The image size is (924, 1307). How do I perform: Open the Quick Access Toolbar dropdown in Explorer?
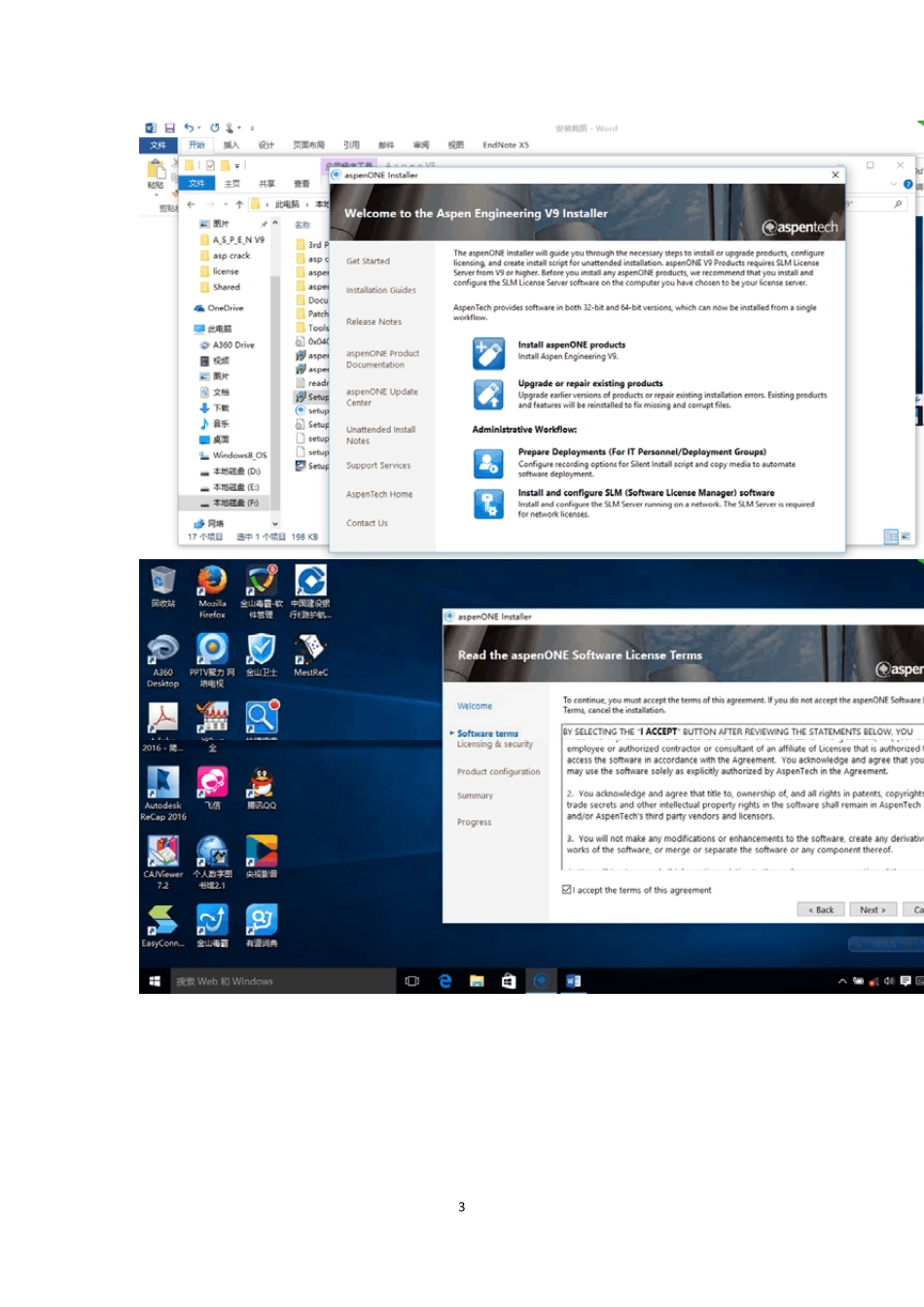coord(237,165)
